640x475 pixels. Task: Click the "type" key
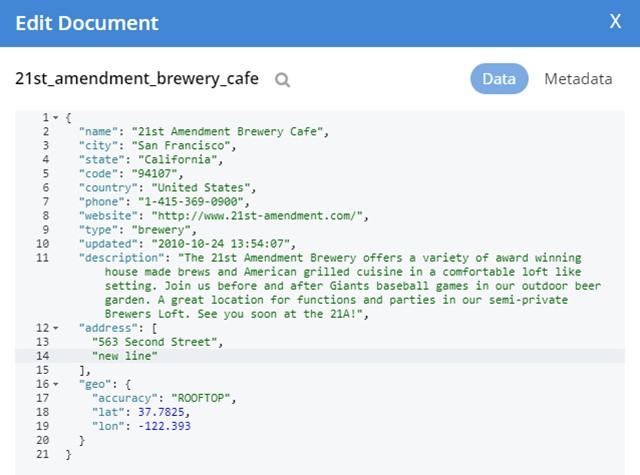(98, 230)
